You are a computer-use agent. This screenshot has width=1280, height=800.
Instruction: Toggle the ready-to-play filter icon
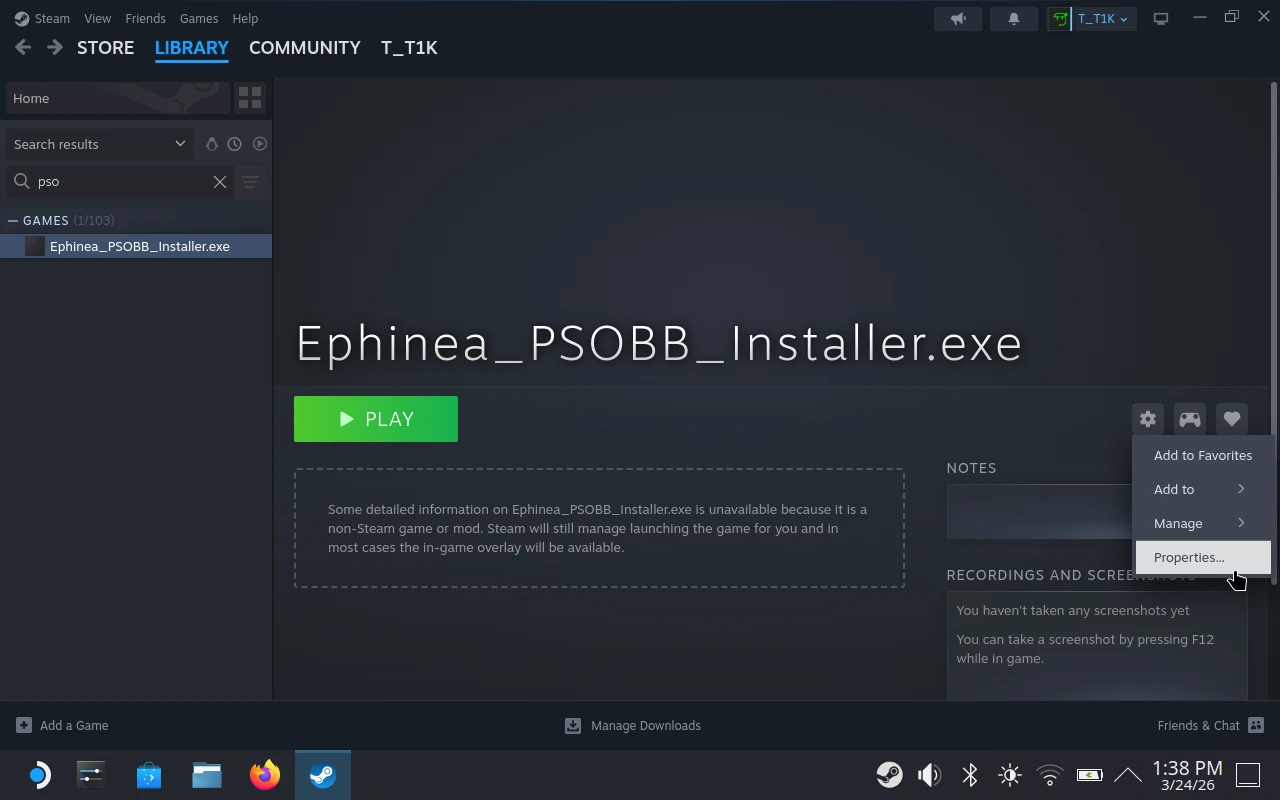point(259,144)
